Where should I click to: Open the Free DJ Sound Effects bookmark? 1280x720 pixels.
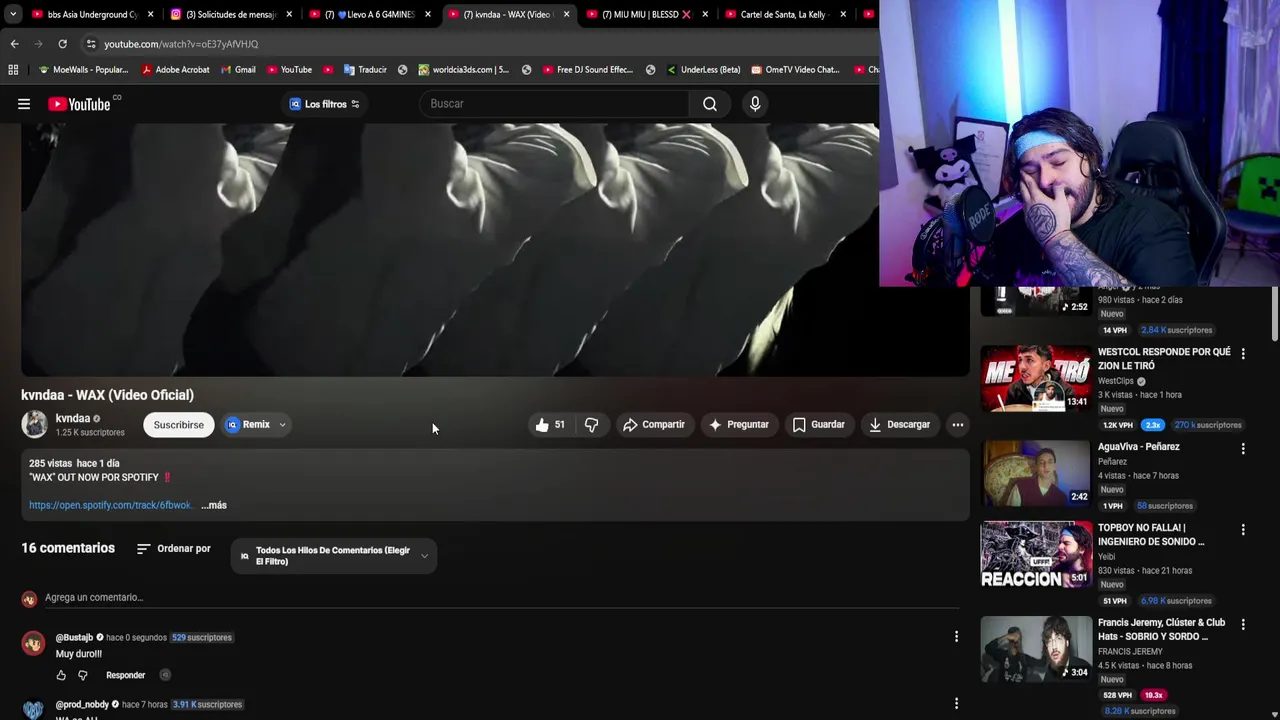(x=588, y=70)
